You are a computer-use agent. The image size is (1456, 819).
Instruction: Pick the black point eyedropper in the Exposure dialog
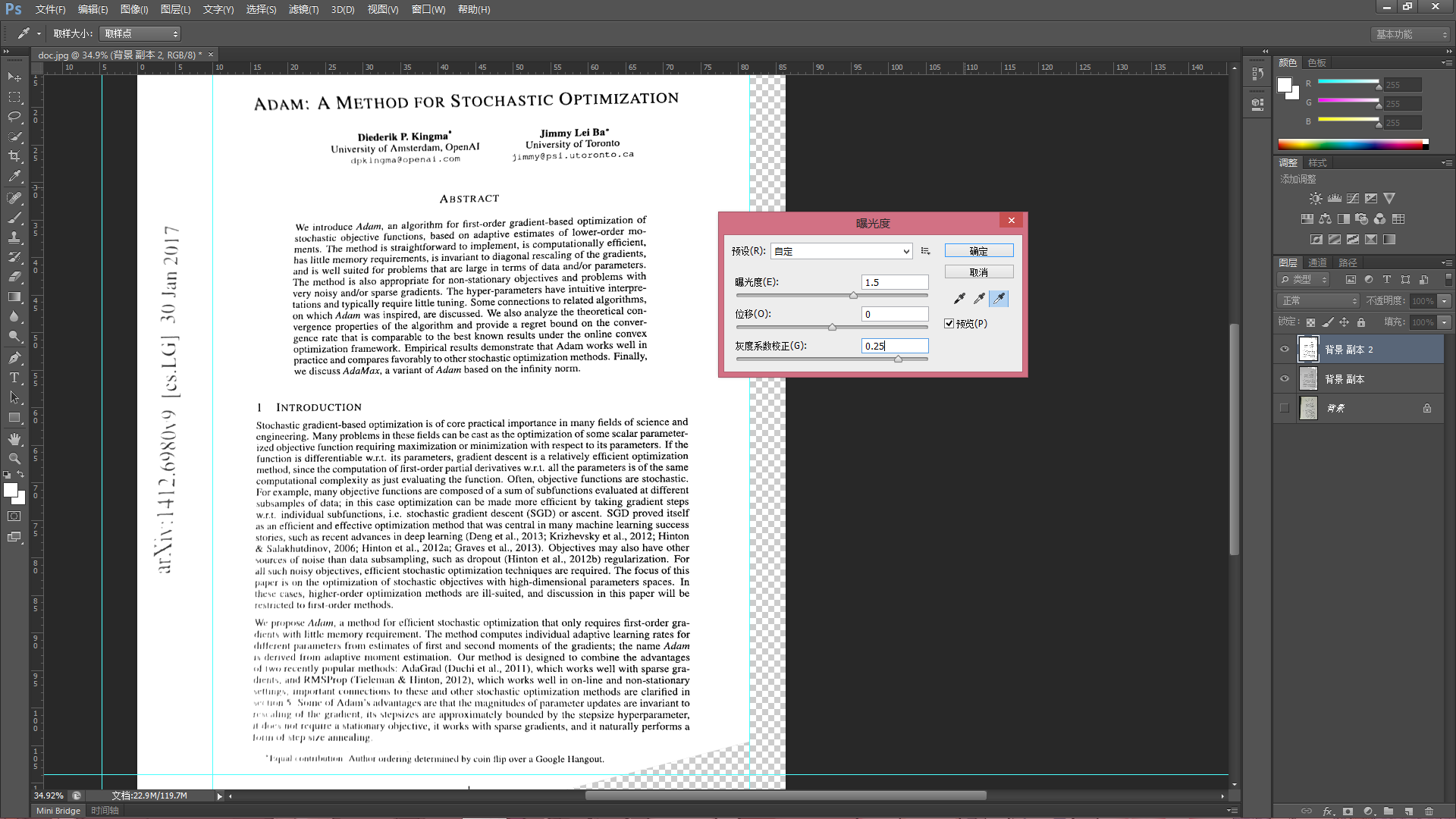[959, 299]
